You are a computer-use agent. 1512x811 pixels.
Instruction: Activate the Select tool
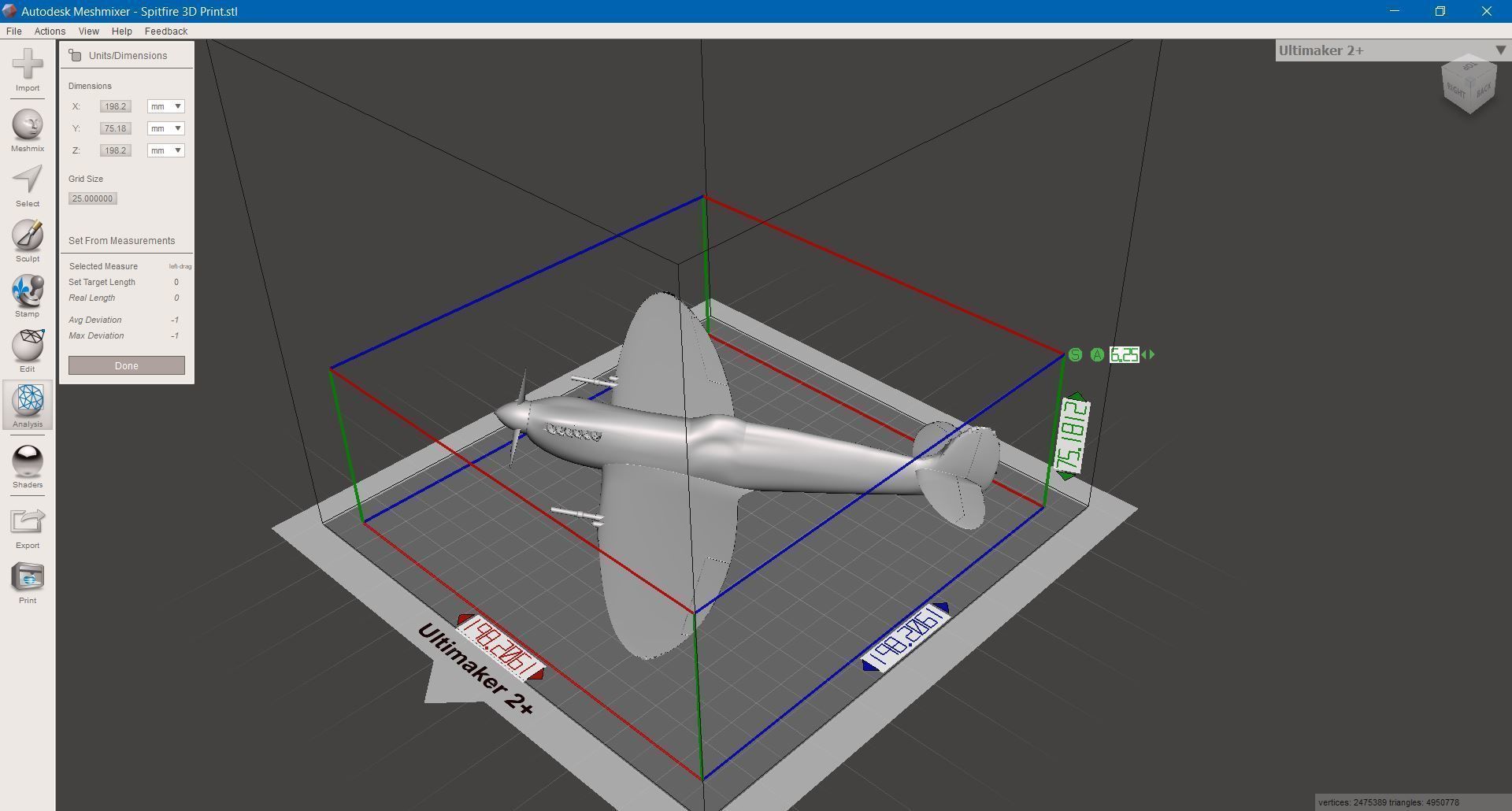coord(28,186)
